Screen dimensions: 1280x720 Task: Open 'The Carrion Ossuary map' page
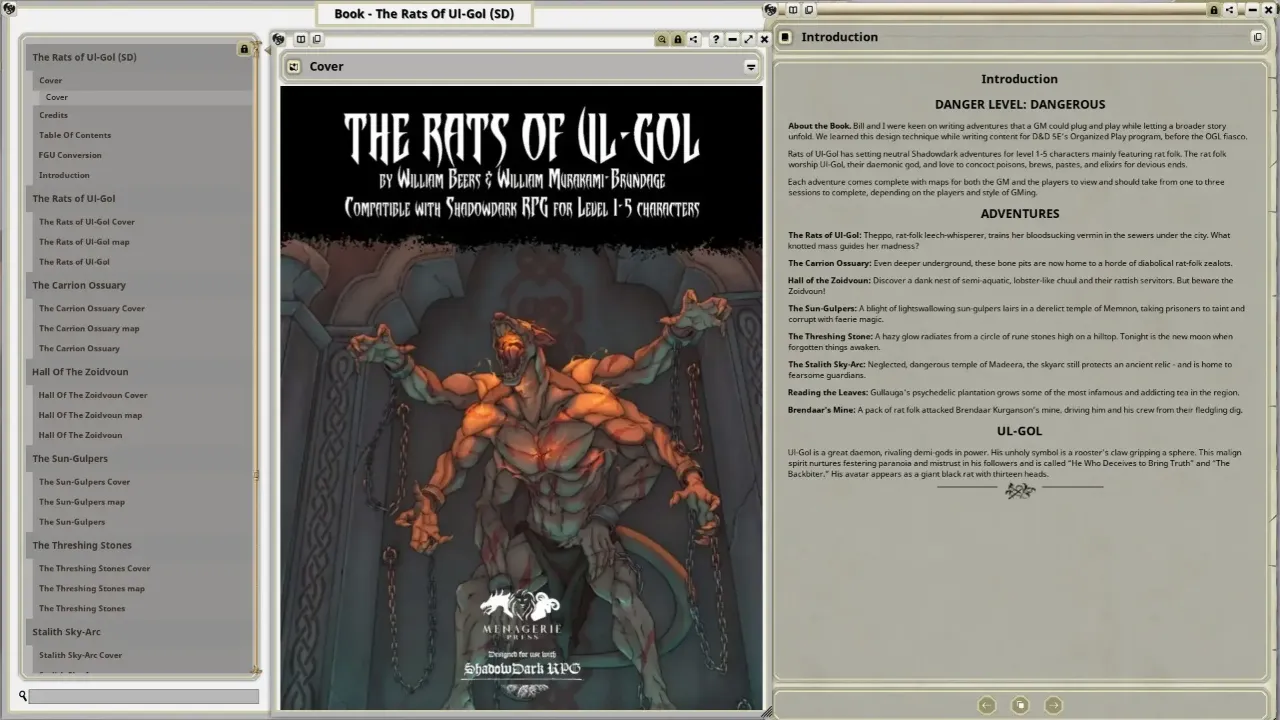[x=89, y=328]
